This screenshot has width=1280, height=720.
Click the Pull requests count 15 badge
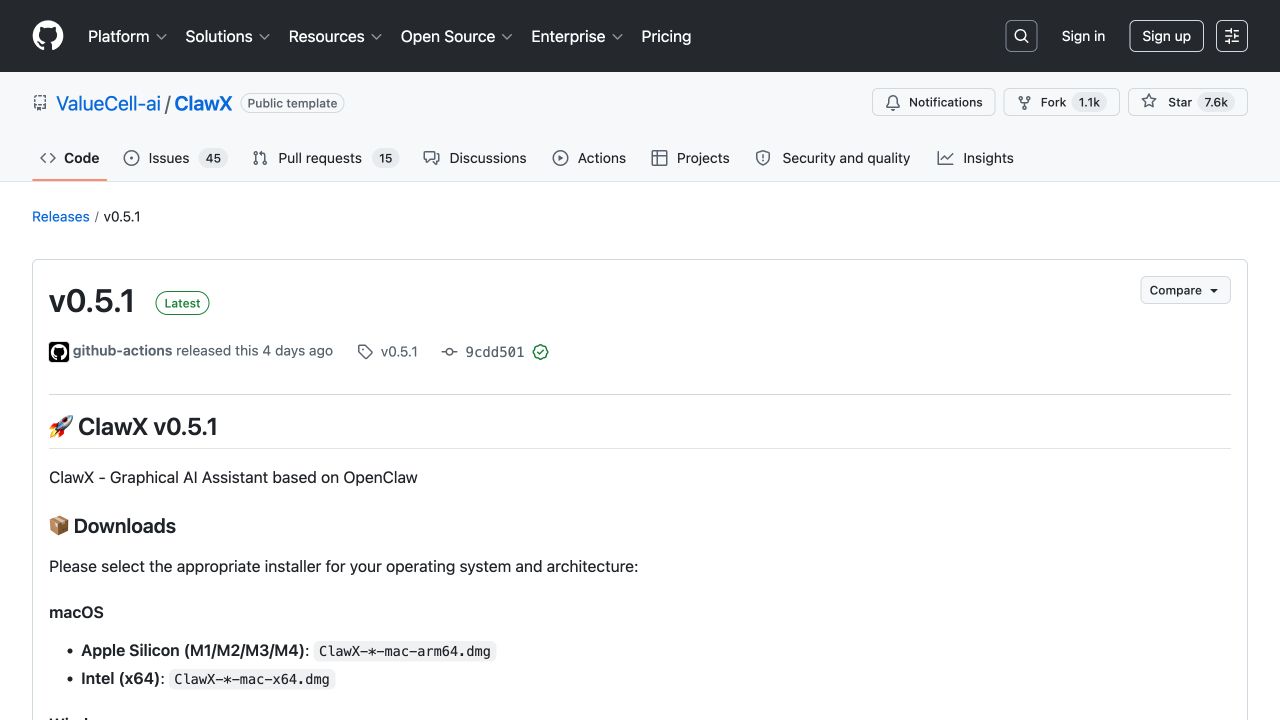(x=386, y=158)
